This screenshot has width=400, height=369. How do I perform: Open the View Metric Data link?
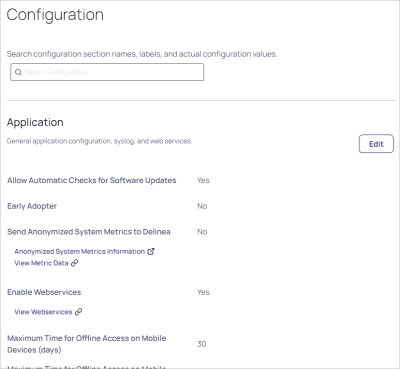tap(41, 263)
